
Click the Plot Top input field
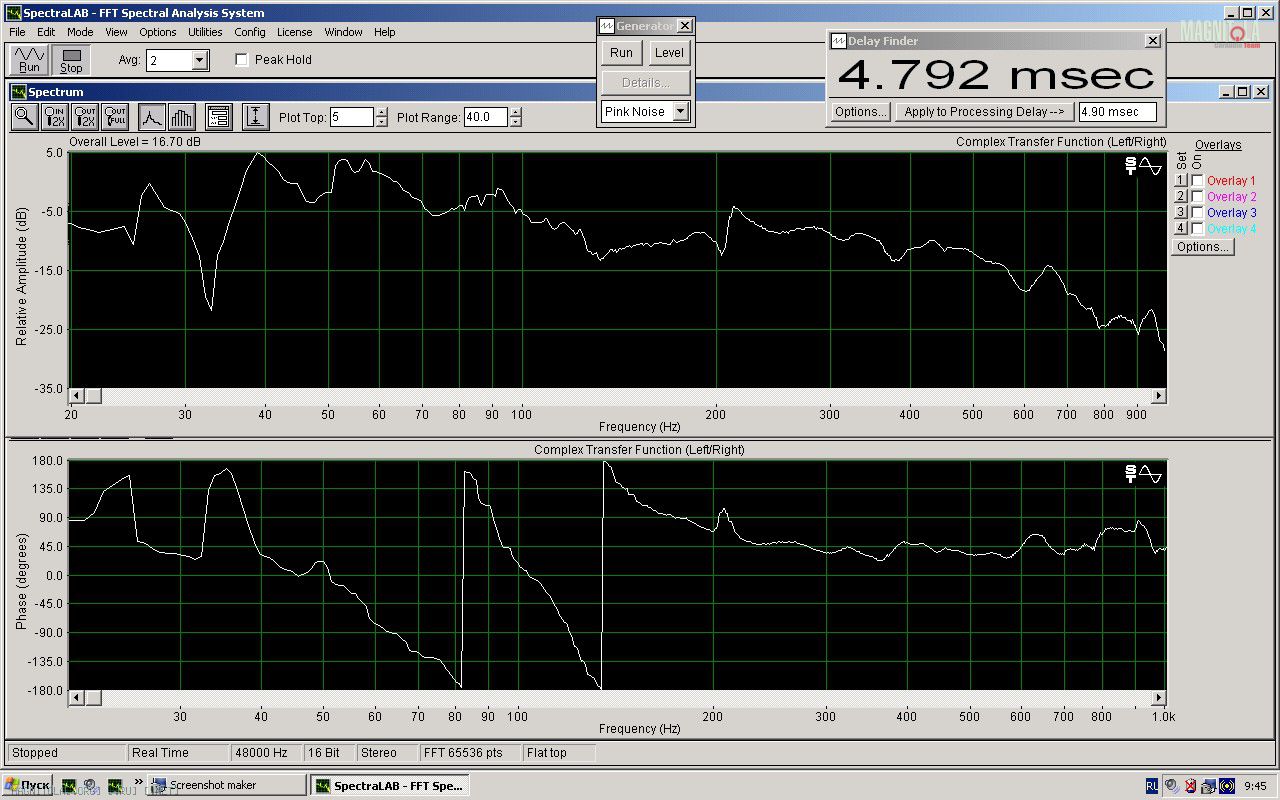(x=351, y=117)
